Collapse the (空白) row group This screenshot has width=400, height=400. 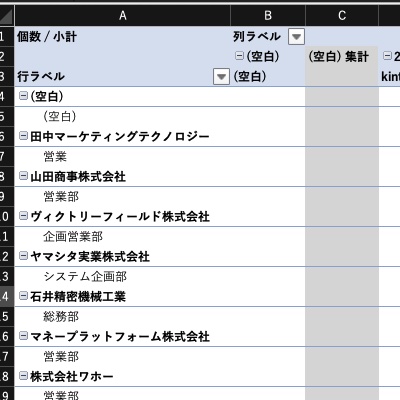tap(23, 96)
